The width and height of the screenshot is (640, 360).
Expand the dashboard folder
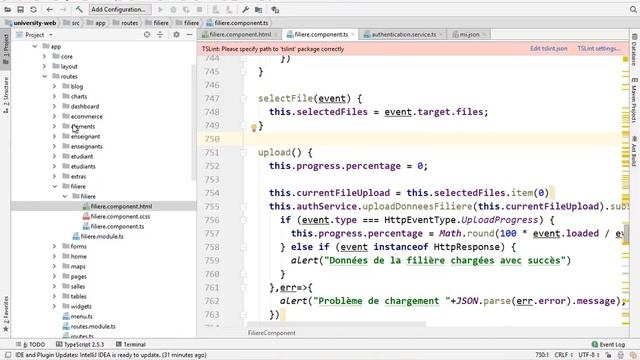(54, 107)
